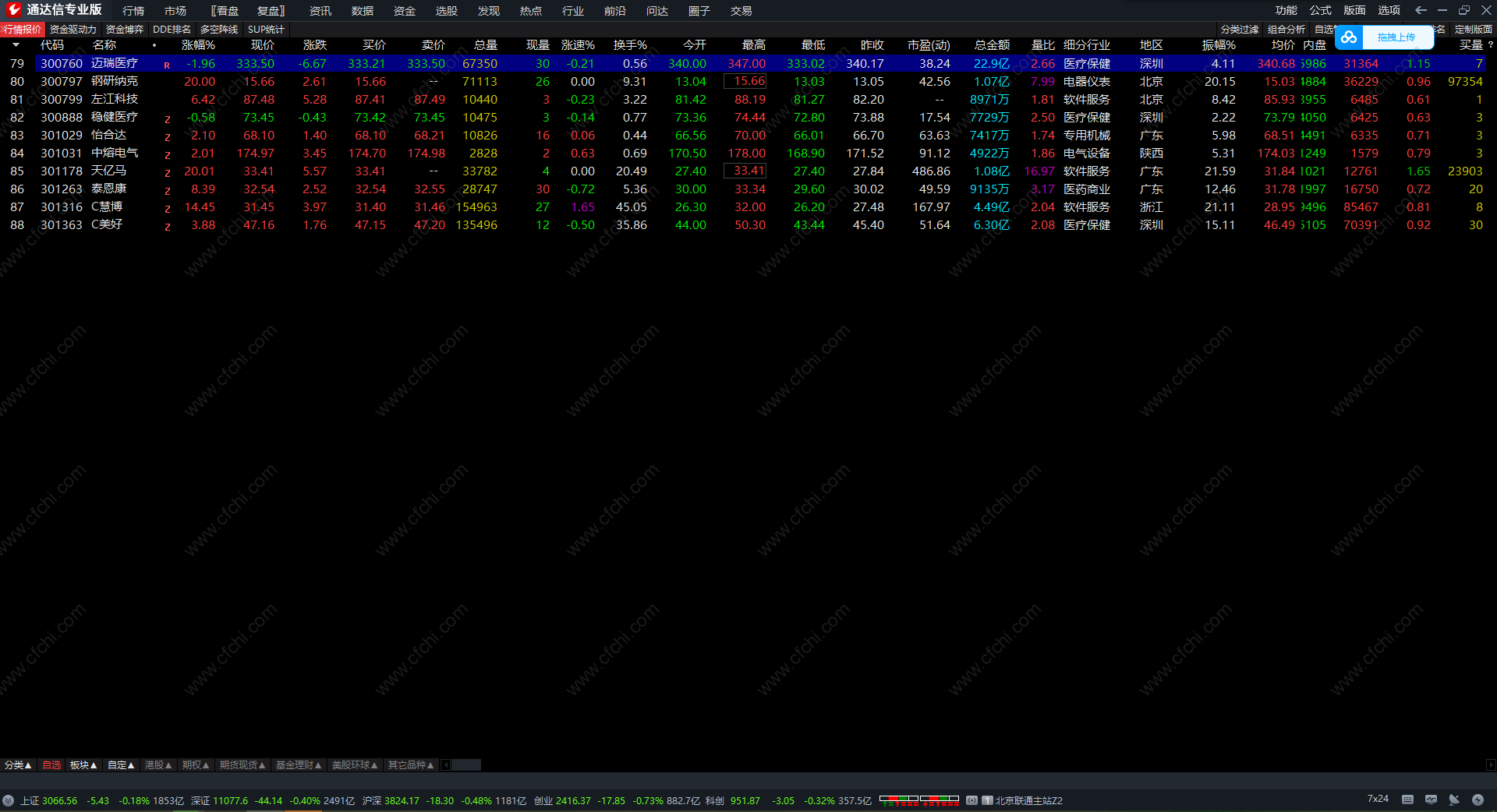
Task: Open the 行情 menu
Action: (133, 11)
